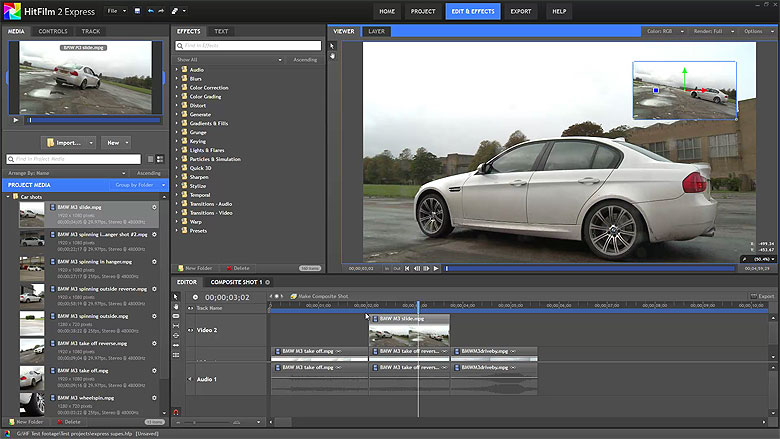Open the Group by Folder dropdown

pyautogui.click(x=139, y=185)
